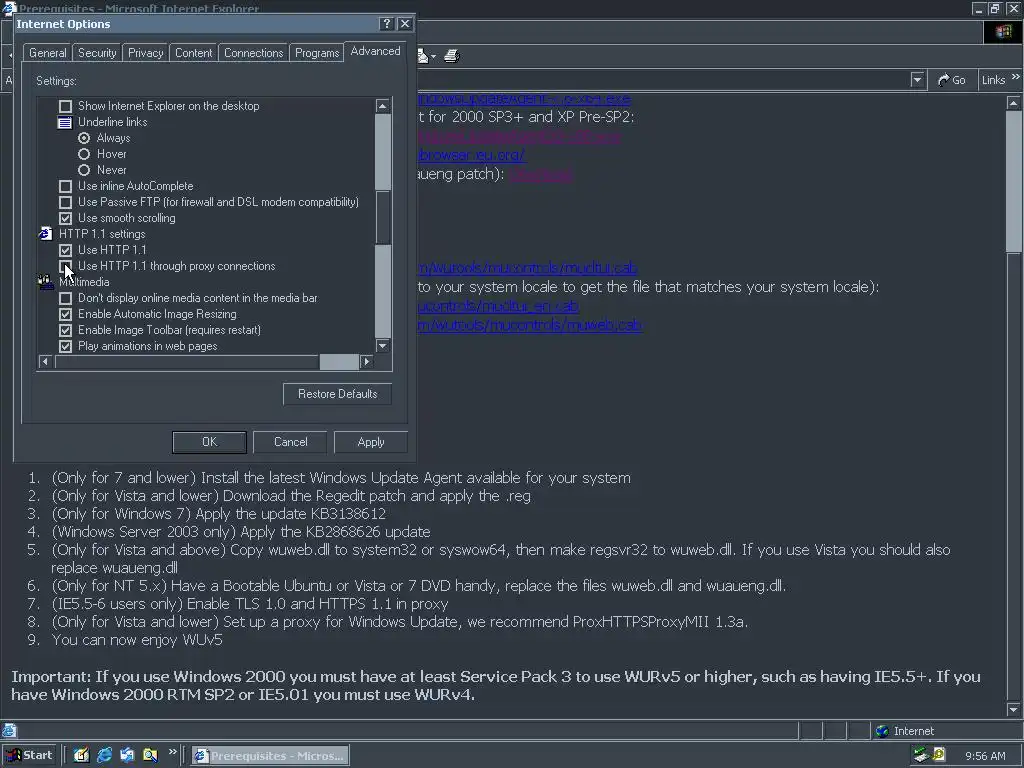The width and height of the screenshot is (1024, 768).
Task: Select the Never underline links option
Action: click(x=84, y=170)
